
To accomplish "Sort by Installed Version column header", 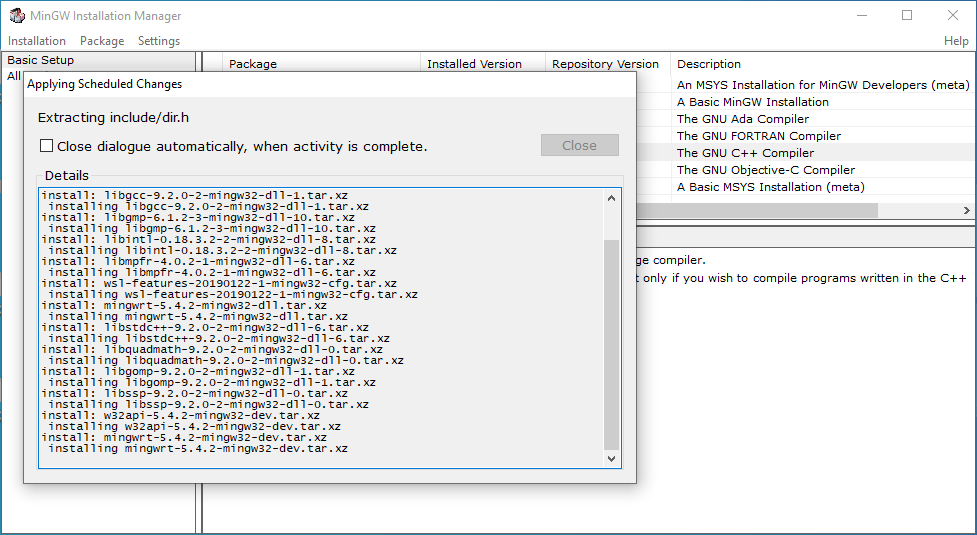I will click(x=483, y=64).
